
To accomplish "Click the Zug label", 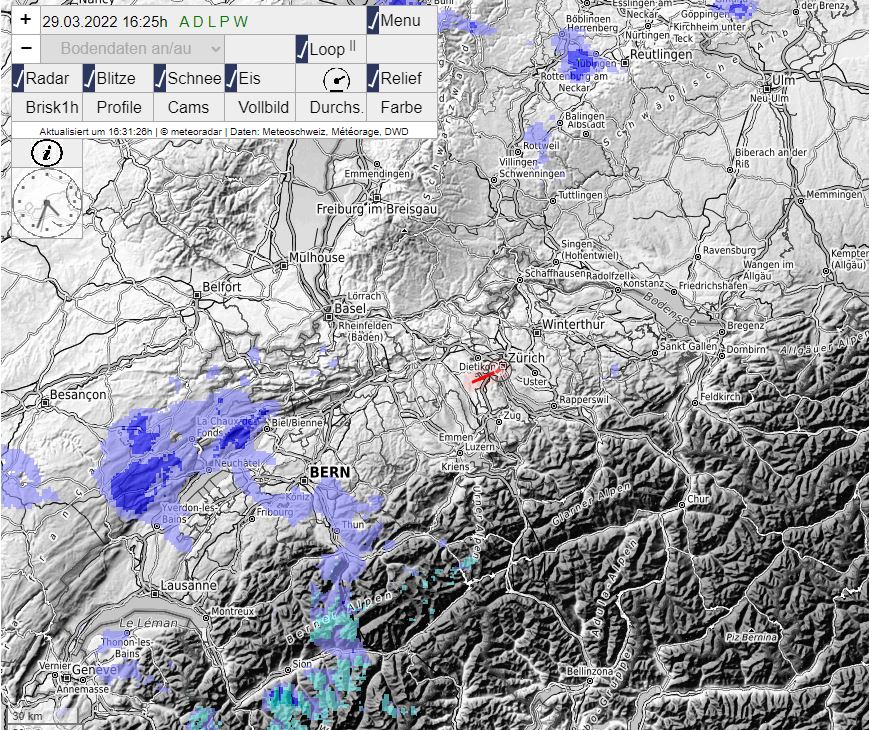I will coord(512,415).
